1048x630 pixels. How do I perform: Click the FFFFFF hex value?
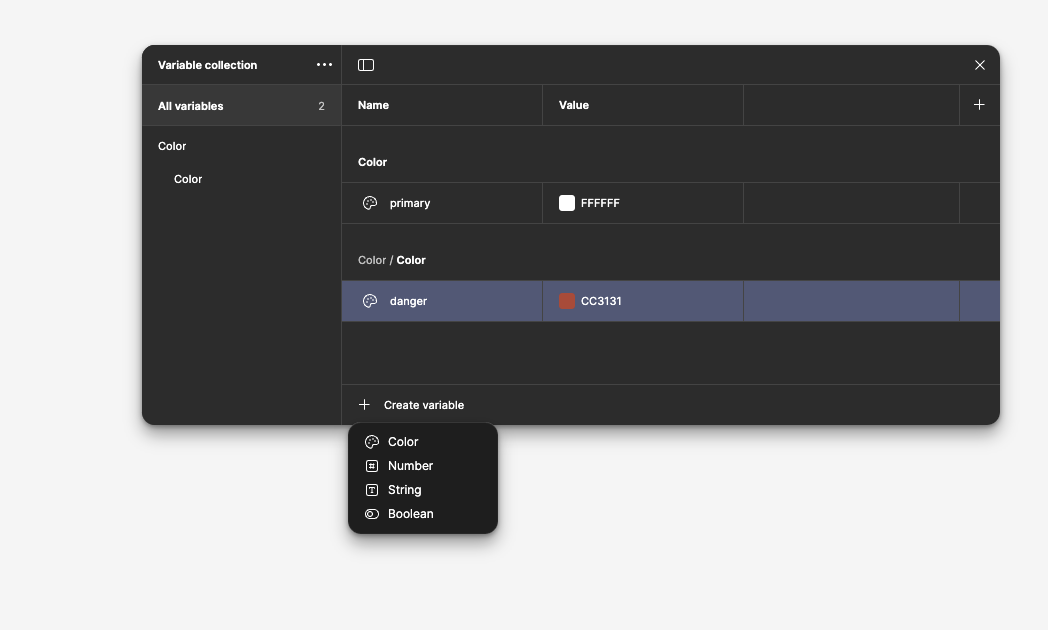pos(600,203)
